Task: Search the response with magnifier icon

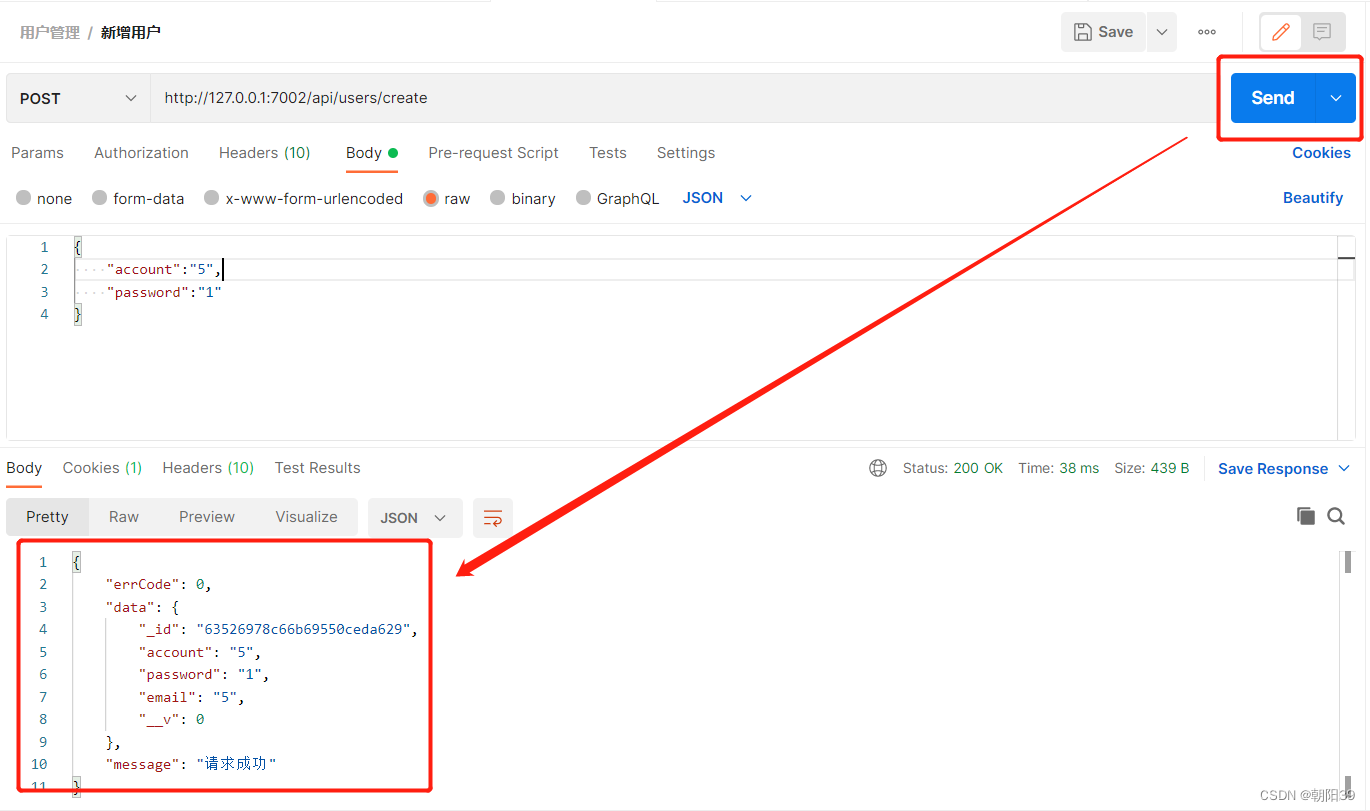Action: point(1336,516)
